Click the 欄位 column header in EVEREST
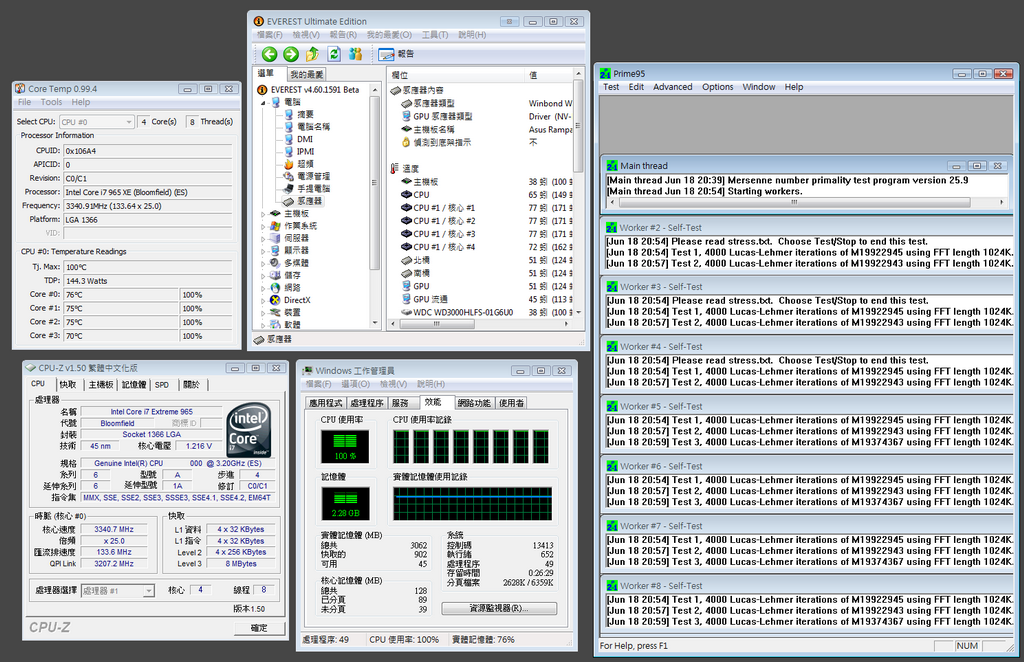This screenshot has width=1024, height=662. pos(400,75)
